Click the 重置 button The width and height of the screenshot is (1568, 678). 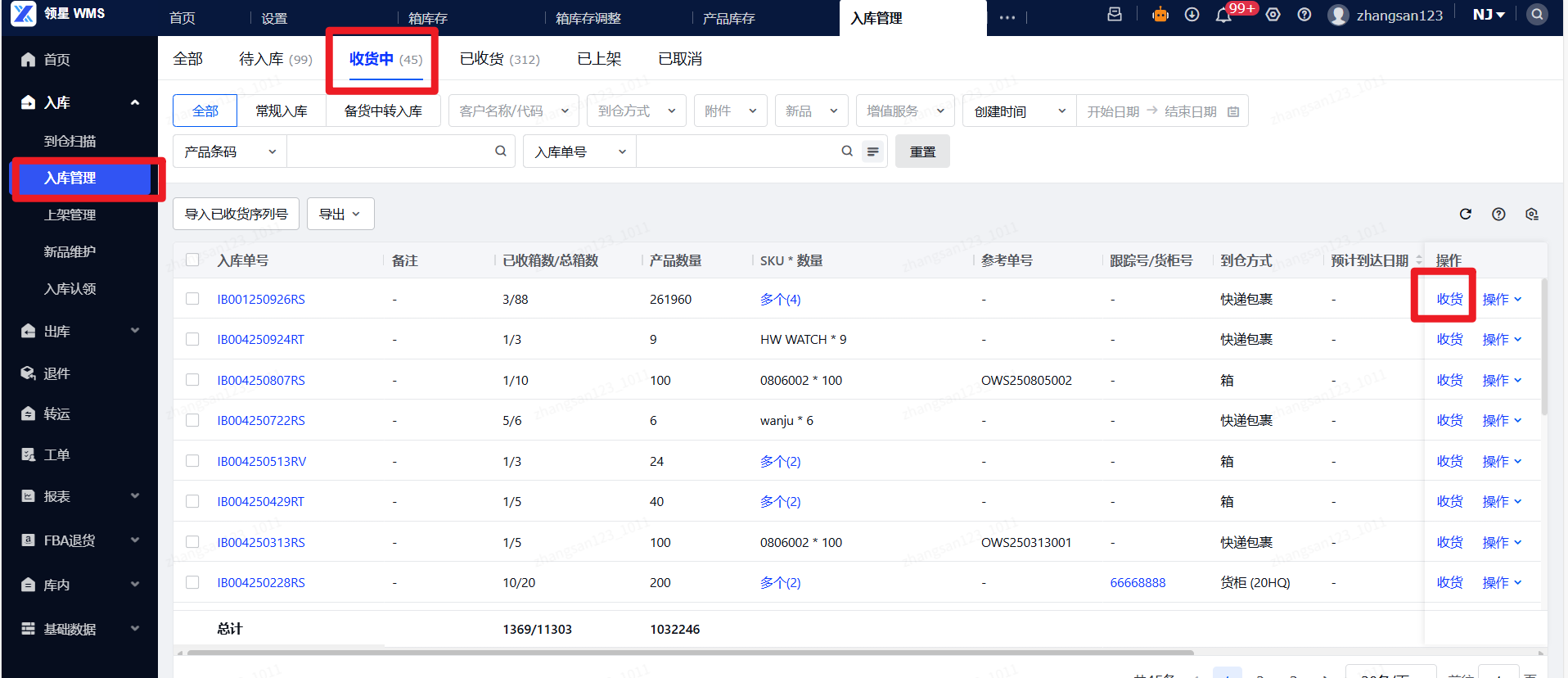(x=922, y=151)
